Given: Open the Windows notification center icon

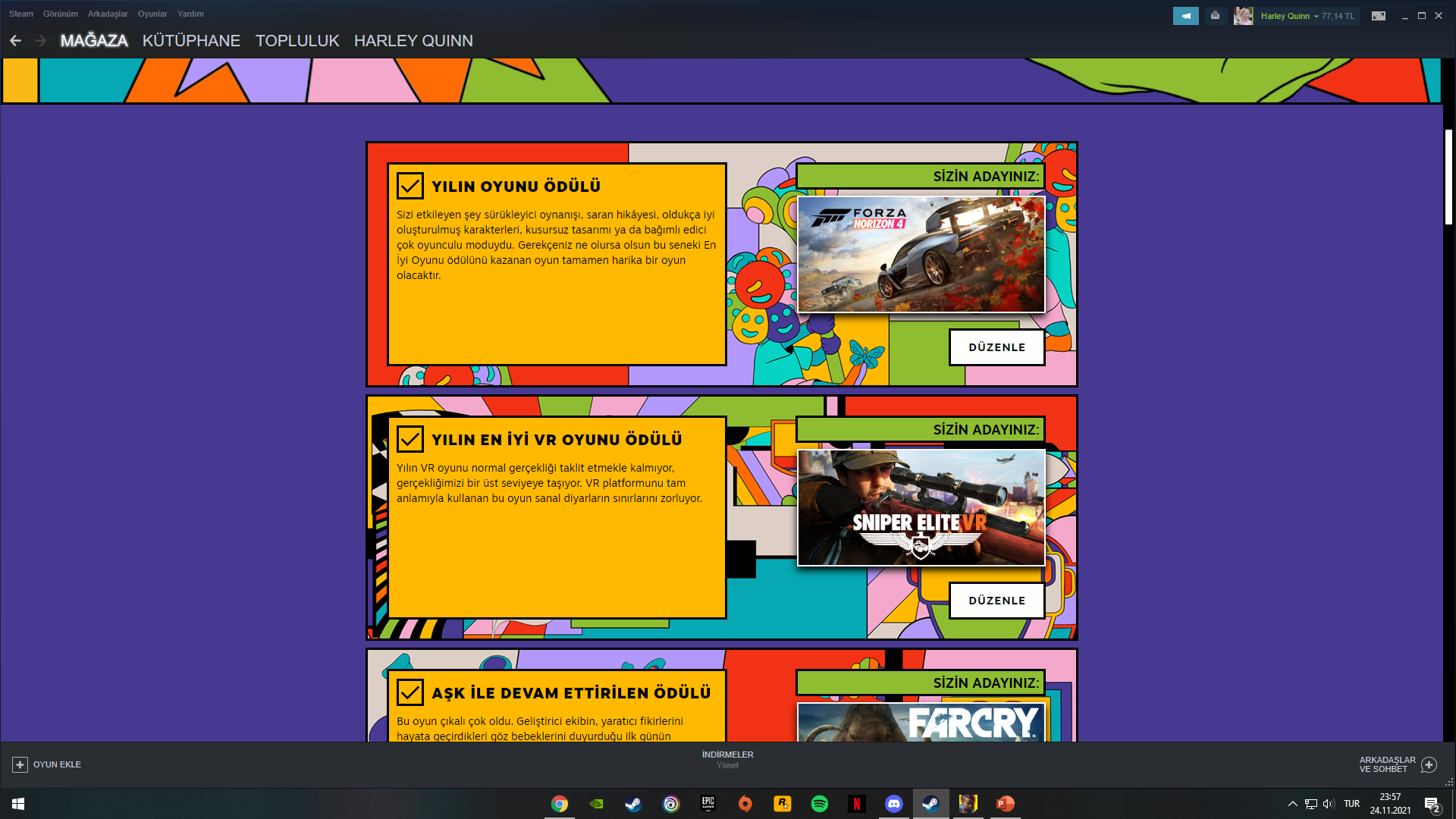Looking at the screenshot, I should tap(1432, 805).
